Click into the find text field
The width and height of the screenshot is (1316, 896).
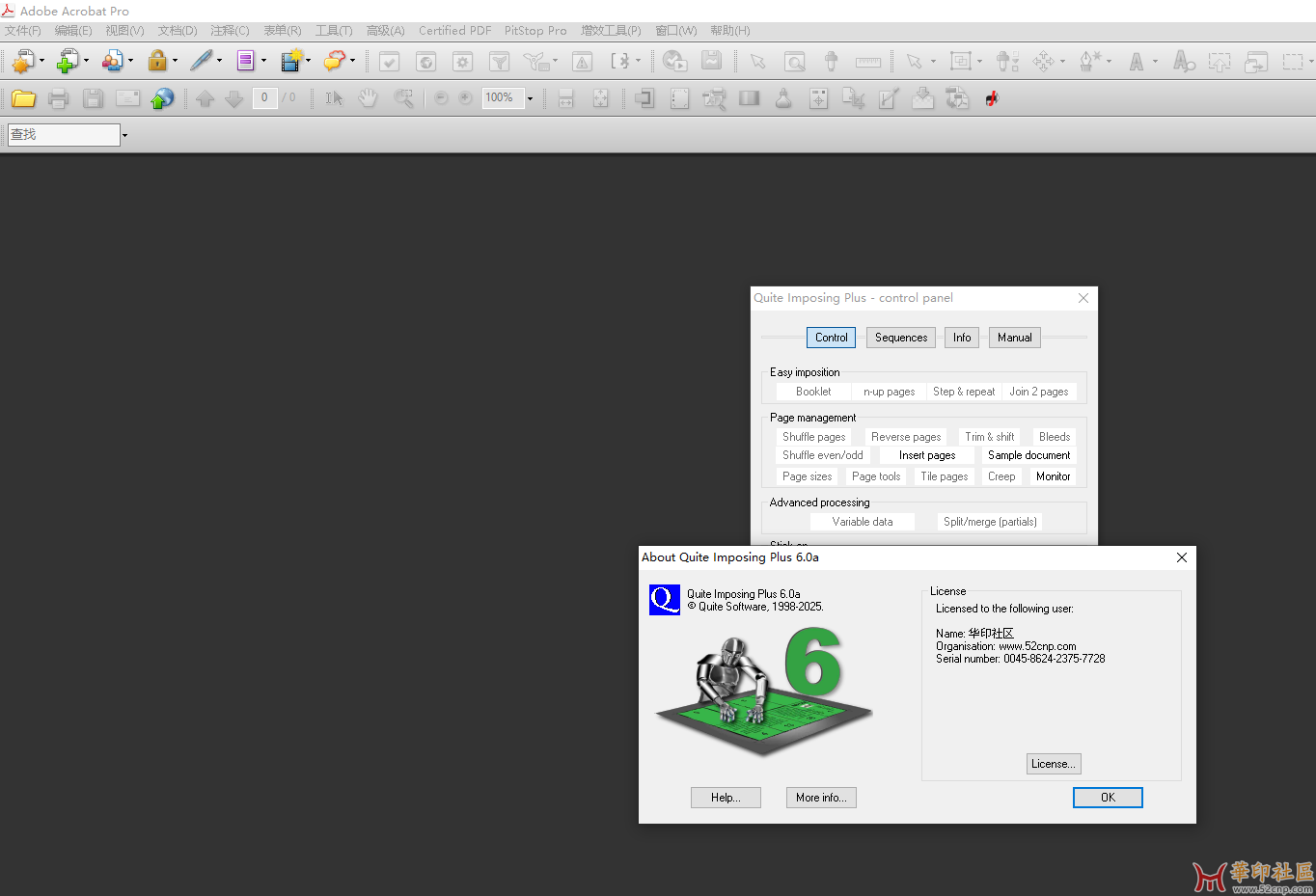(x=64, y=135)
